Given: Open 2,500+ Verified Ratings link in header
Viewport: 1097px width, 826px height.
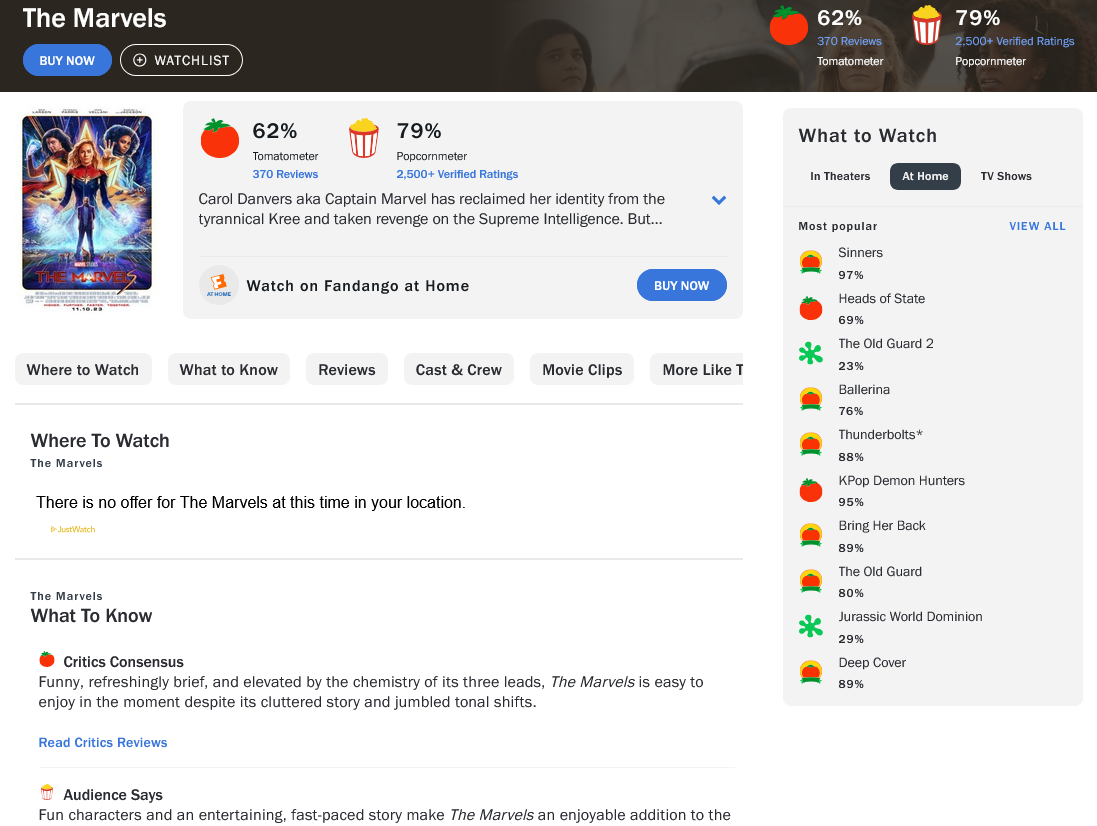Looking at the screenshot, I should coord(1014,41).
